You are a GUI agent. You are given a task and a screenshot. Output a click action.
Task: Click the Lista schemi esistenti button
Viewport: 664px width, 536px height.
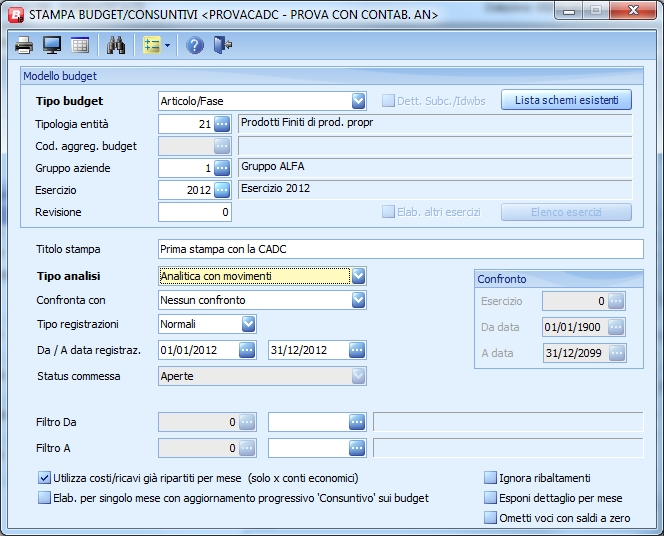566,100
